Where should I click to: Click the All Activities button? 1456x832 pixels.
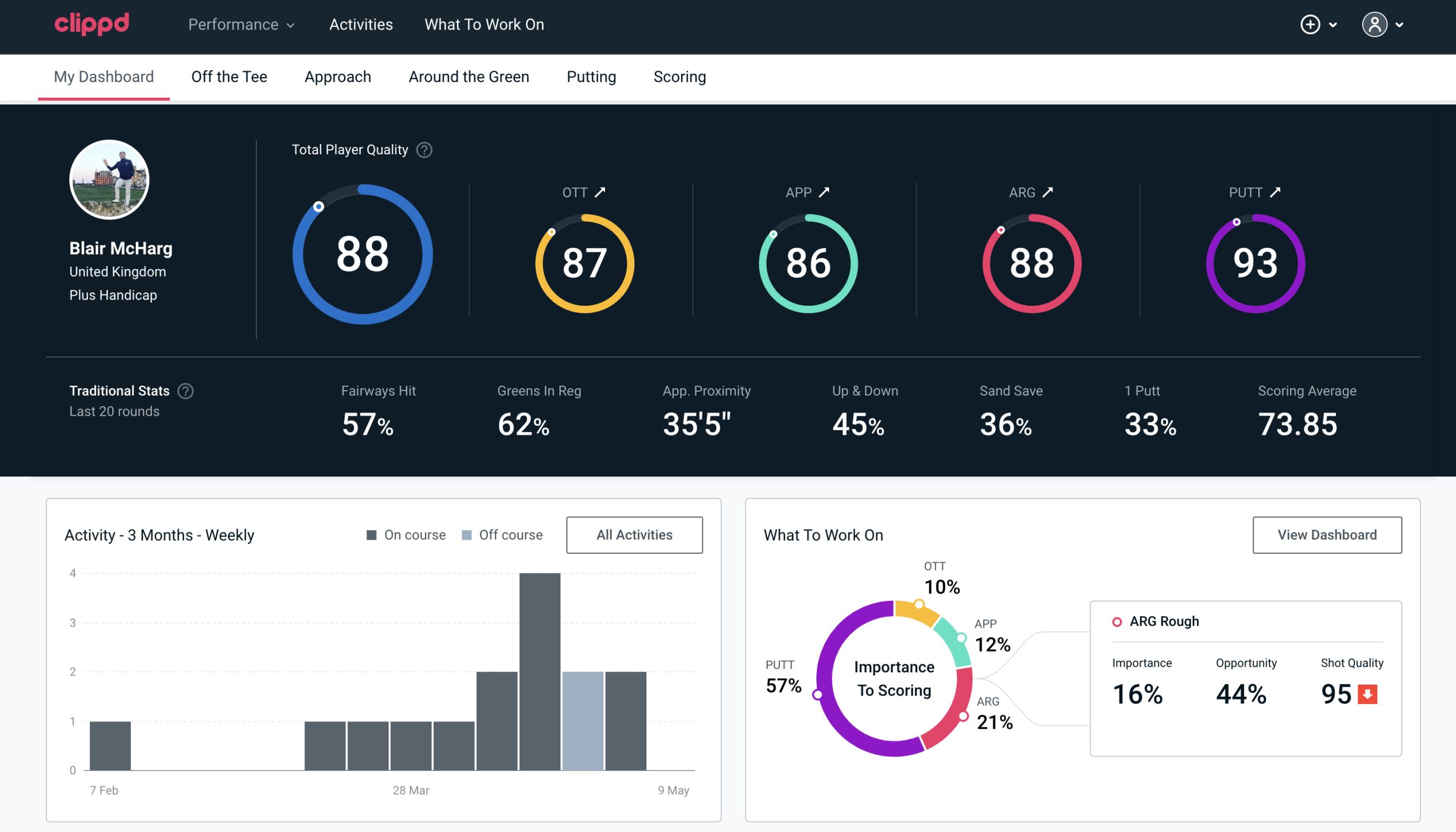[x=634, y=534]
